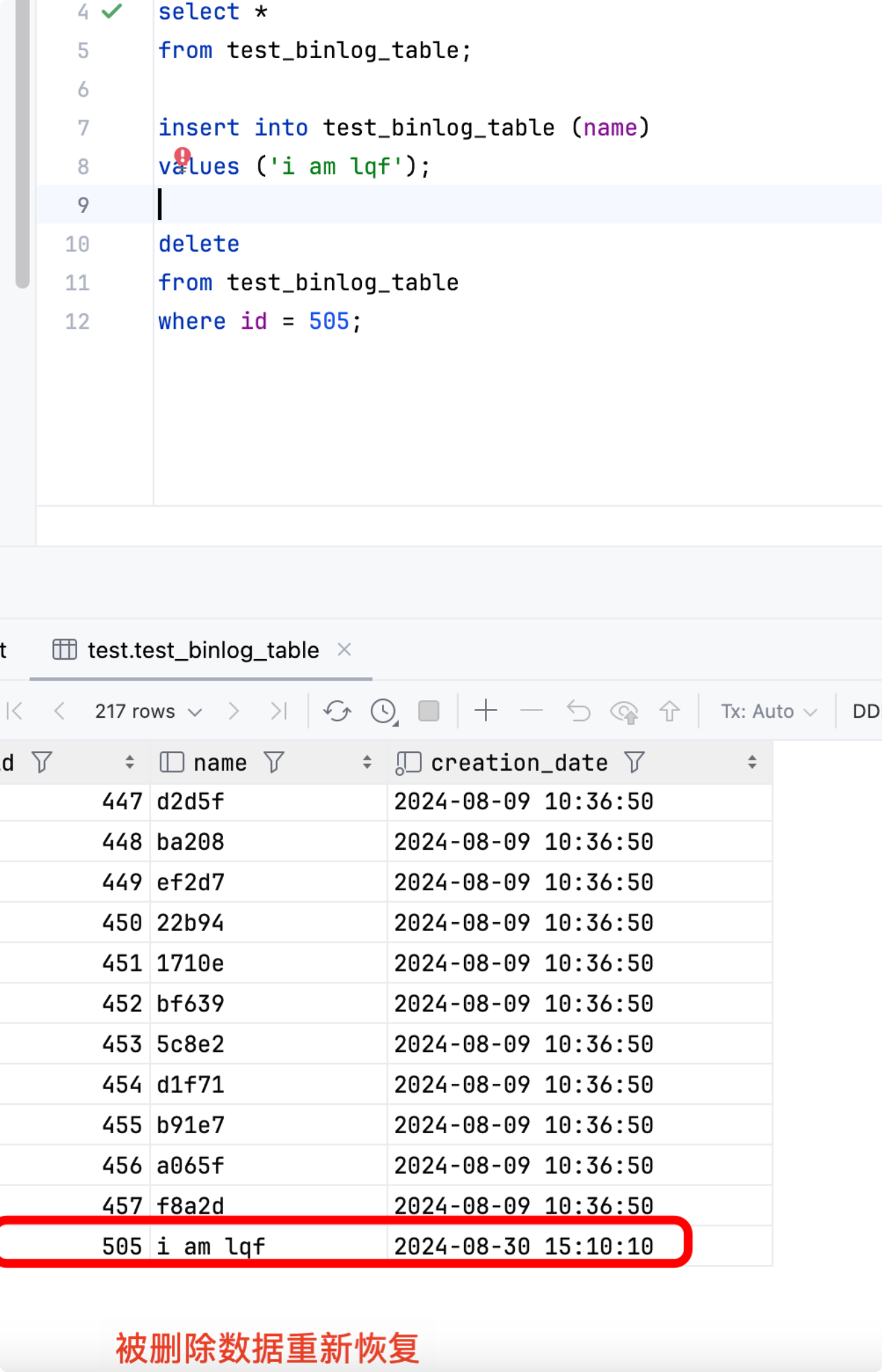Open the auto-refresh clock icon
The width and height of the screenshot is (882, 1372).
tap(384, 711)
